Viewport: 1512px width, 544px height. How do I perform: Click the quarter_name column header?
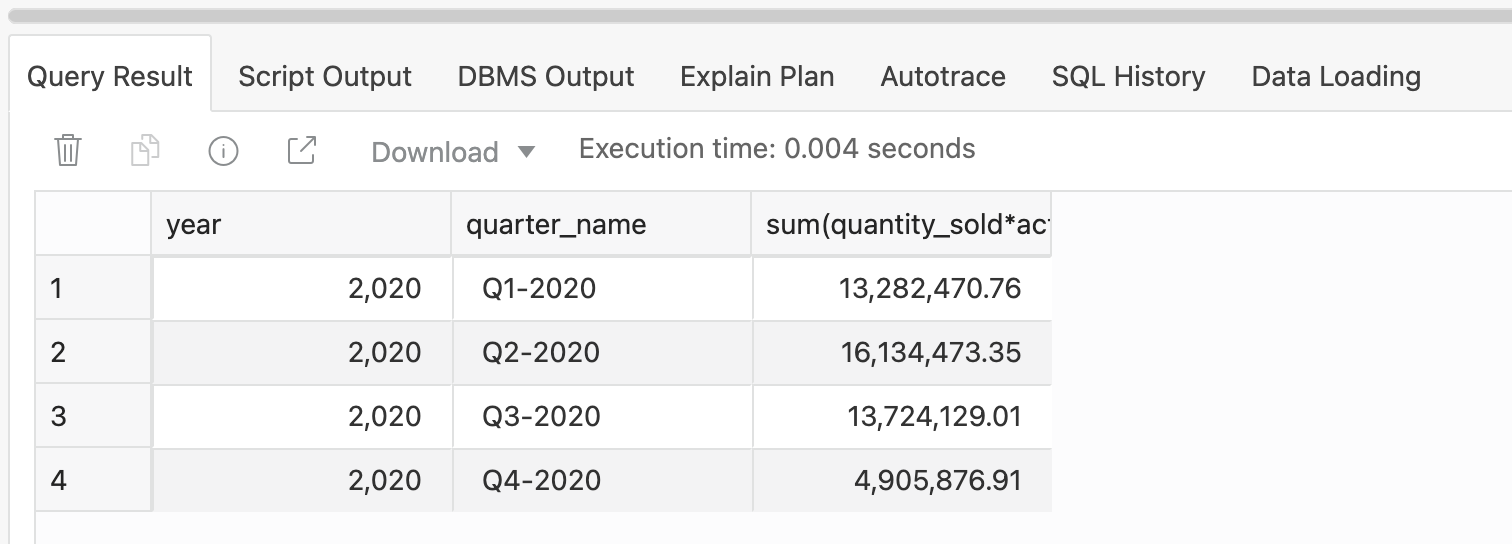(601, 225)
